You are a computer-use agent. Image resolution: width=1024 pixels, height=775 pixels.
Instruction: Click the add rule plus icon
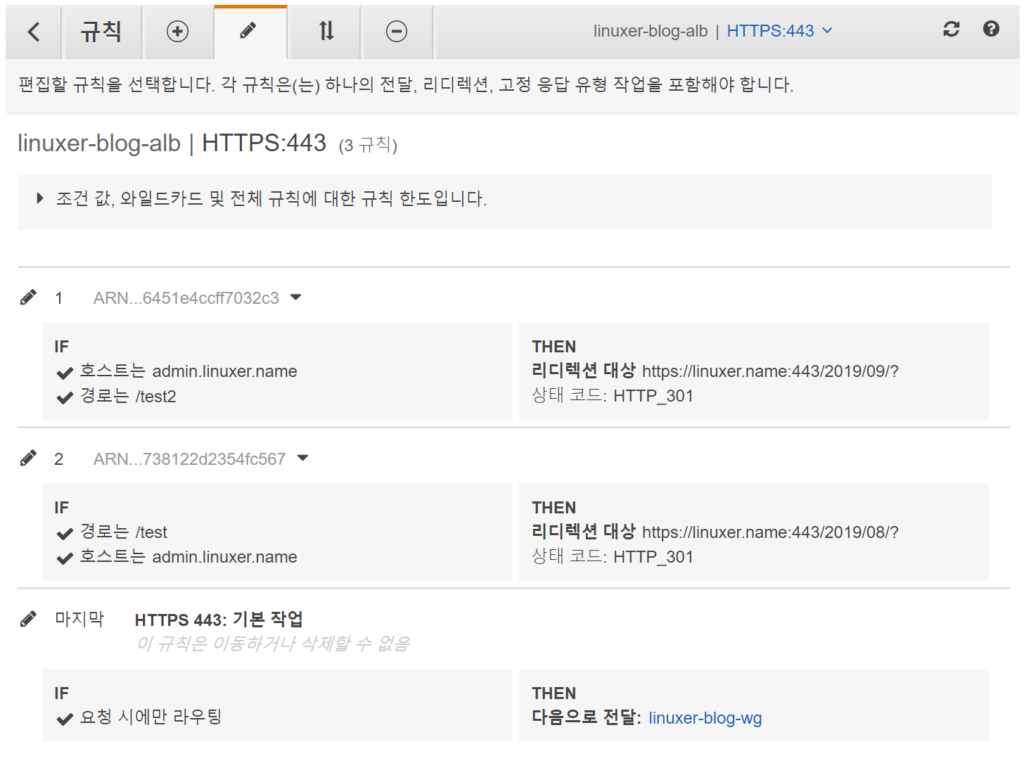(177, 31)
